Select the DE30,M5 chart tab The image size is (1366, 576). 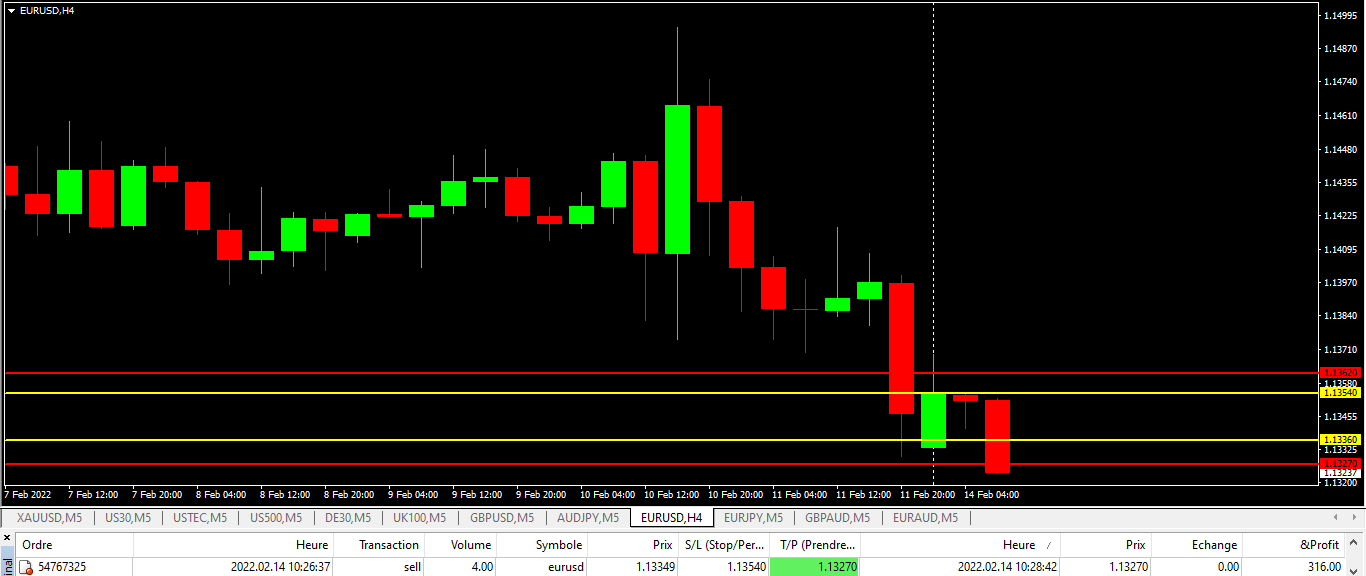coord(348,518)
